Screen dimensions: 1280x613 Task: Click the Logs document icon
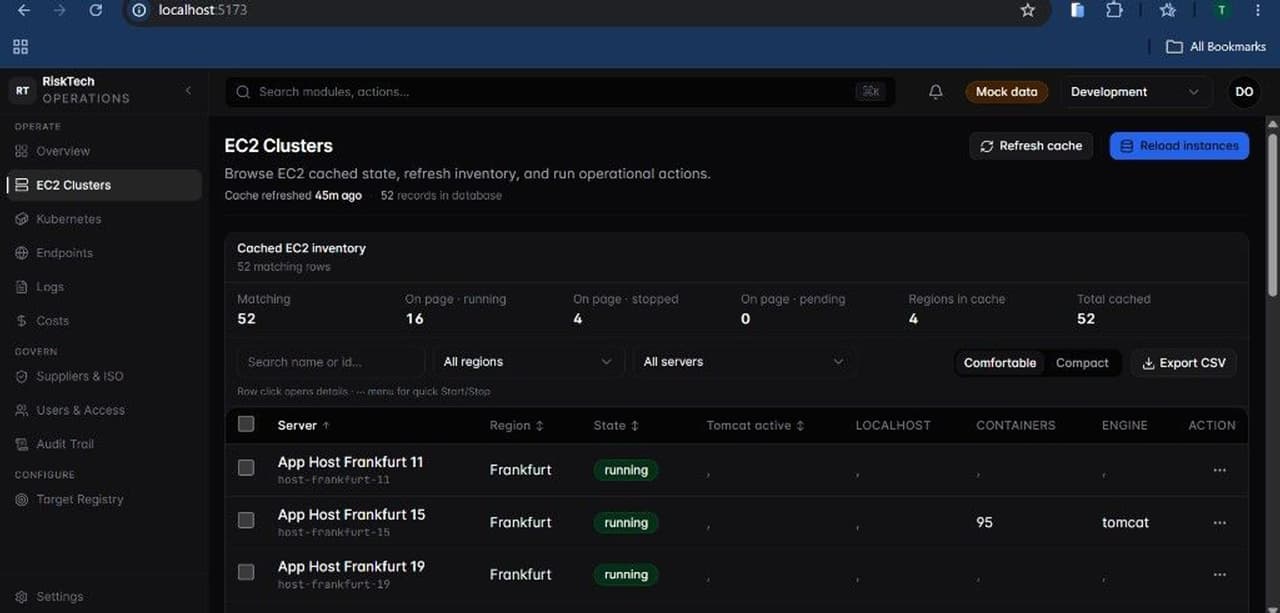click(x=22, y=287)
